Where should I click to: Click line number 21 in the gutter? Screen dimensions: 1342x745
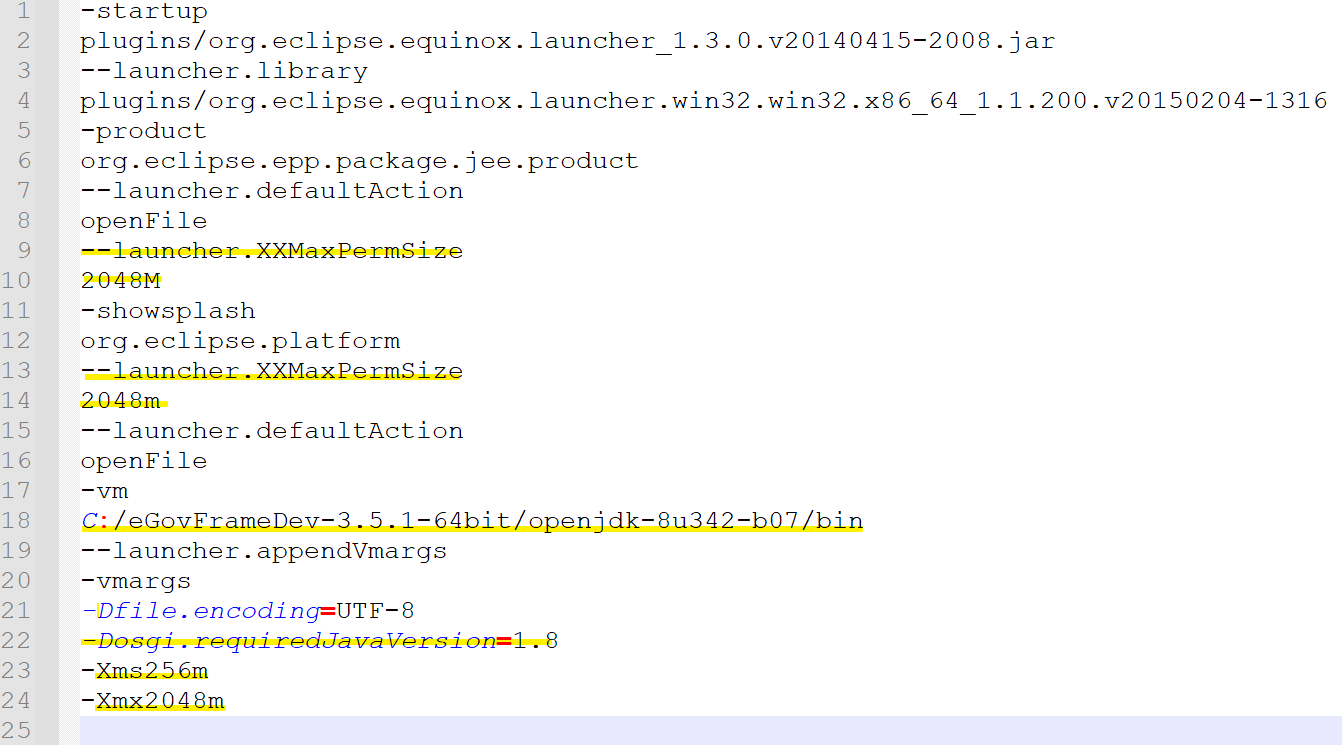pos(17,611)
